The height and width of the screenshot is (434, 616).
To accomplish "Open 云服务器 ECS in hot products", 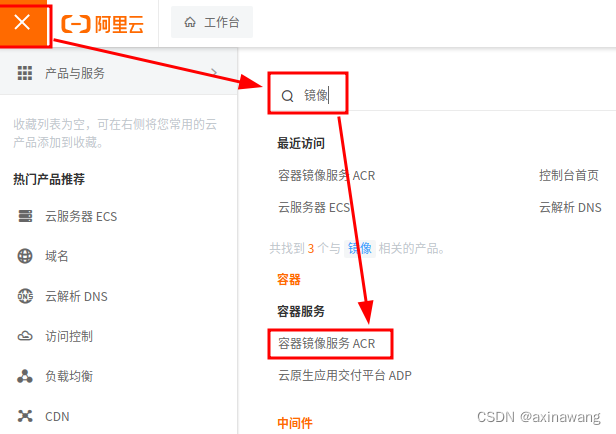I will pyautogui.click(x=81, y=216).
